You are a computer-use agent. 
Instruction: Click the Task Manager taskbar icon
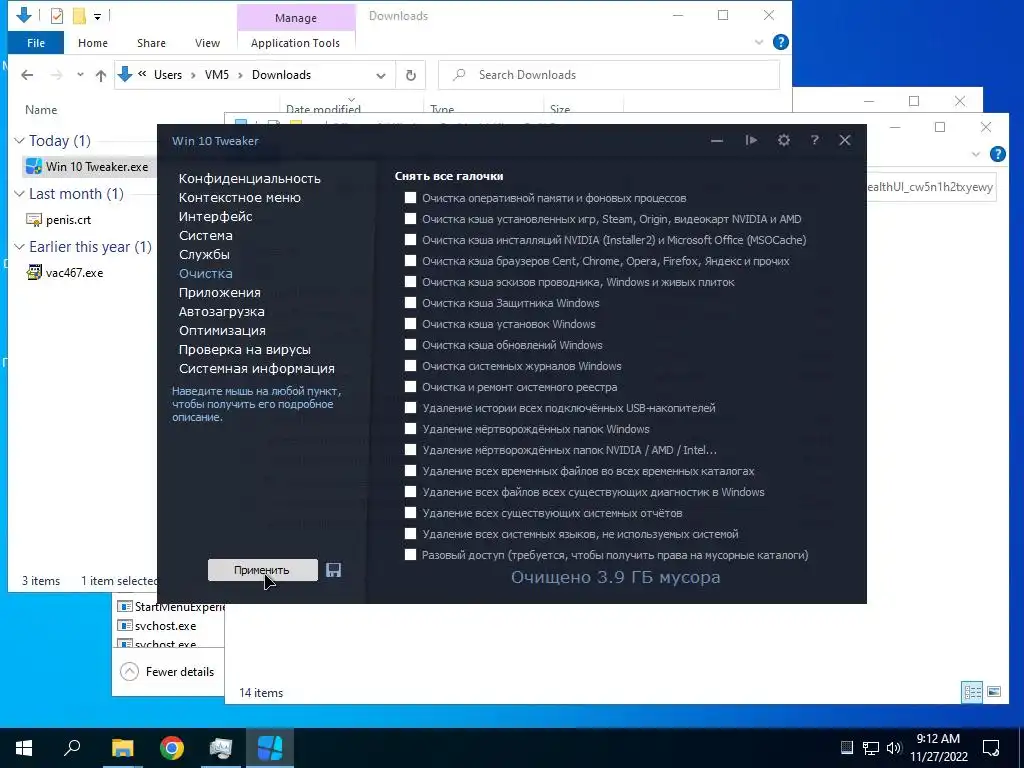(221, 748)
